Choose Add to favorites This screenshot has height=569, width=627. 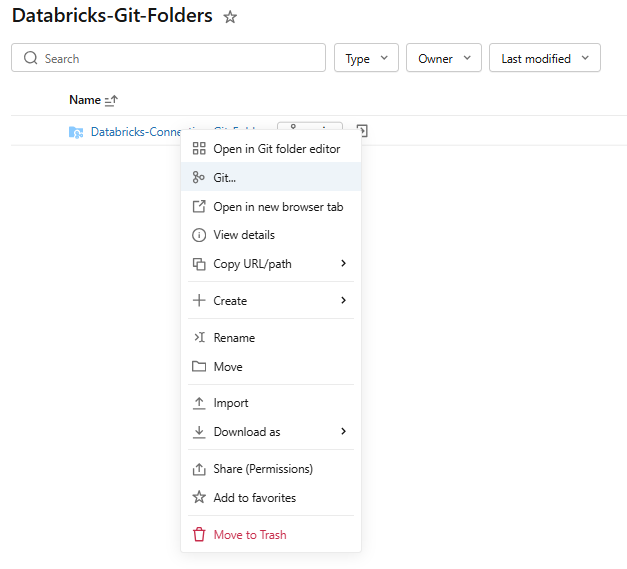click(x=271, y=497)
